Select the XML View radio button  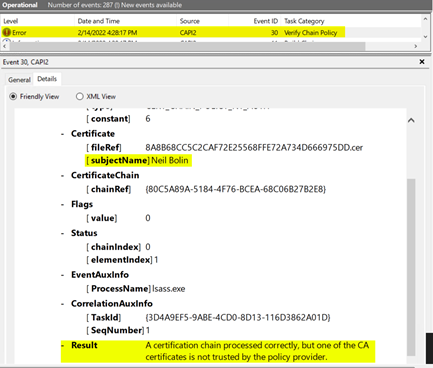pos(79,96)
